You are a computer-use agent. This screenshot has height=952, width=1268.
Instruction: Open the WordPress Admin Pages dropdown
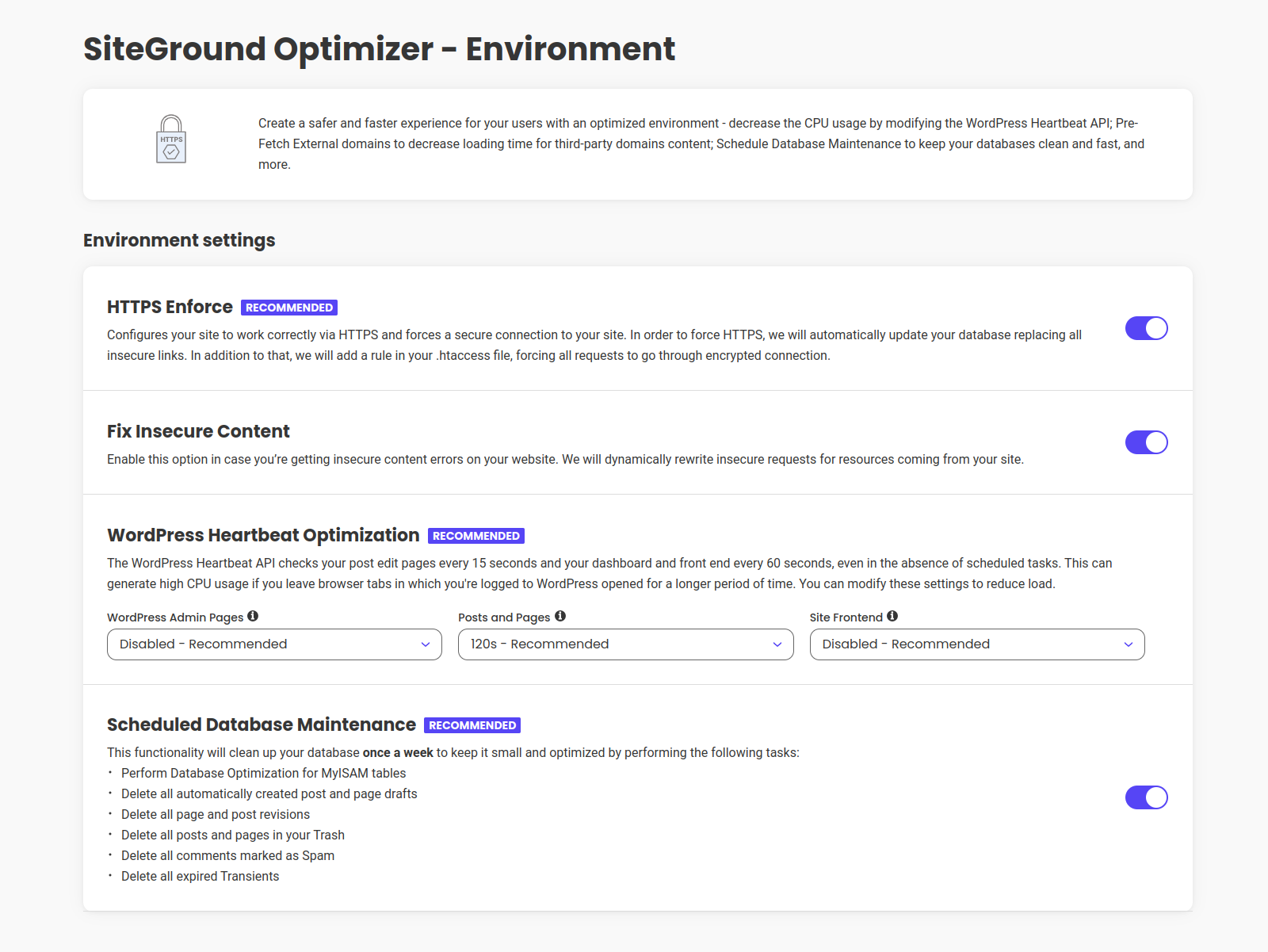[x=274, y=644]
